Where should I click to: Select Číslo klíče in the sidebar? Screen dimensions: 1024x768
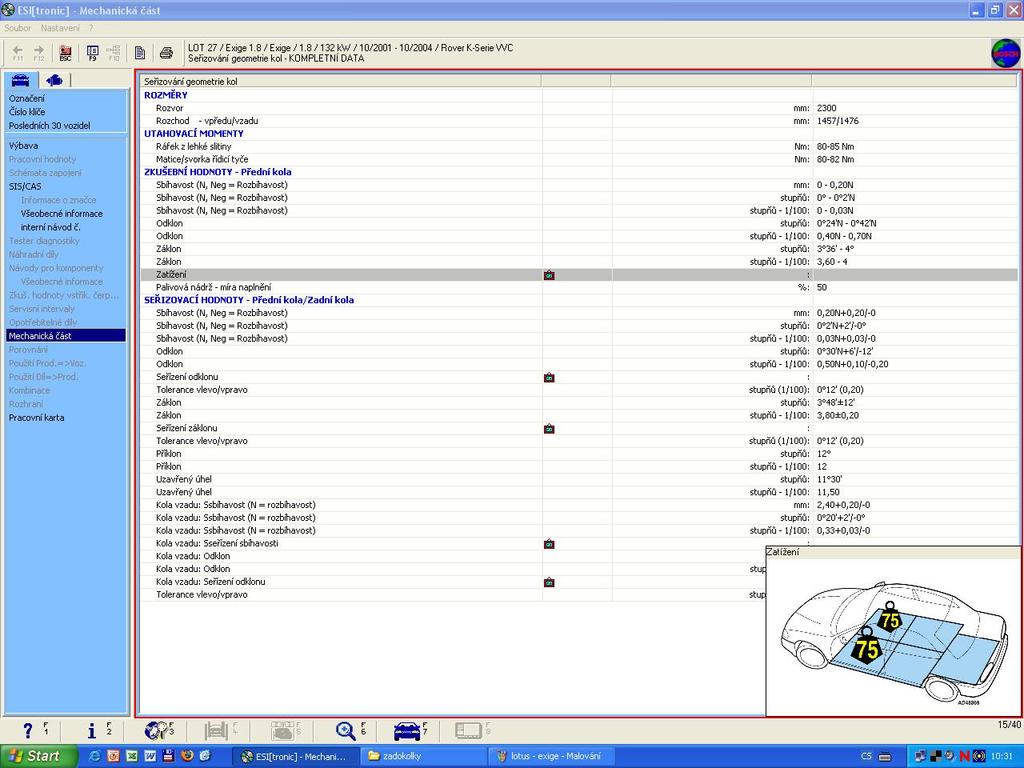pos(27,112)
